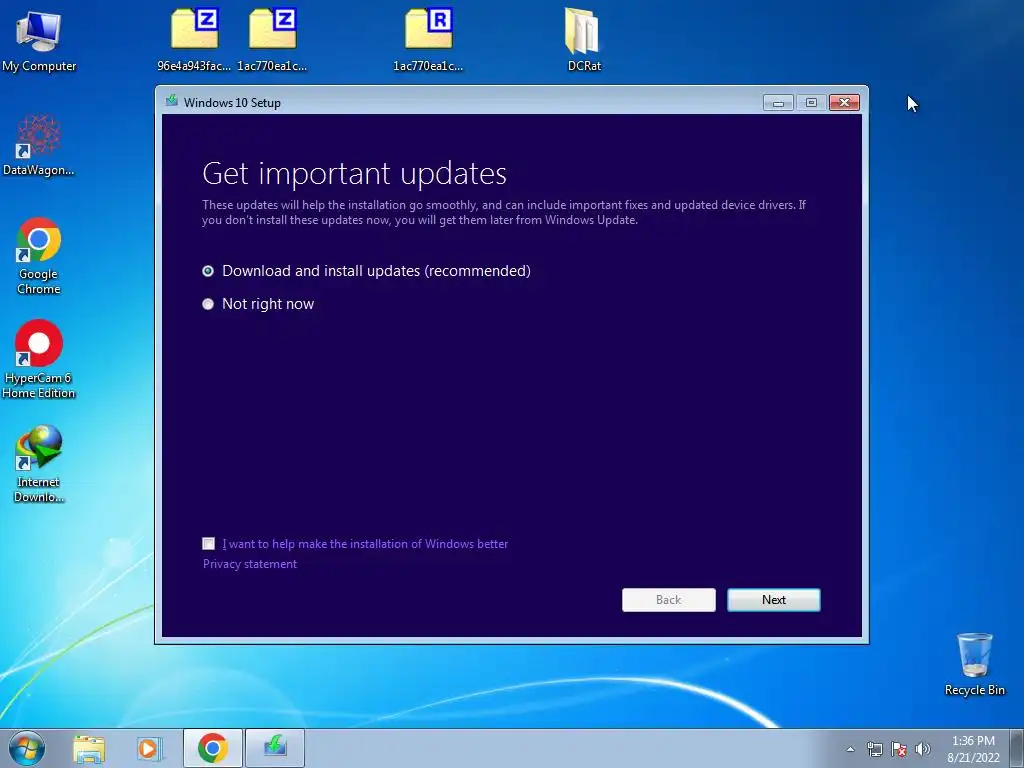Click the Windows 10 Setup title bar icon
The height and width of the screenshot is (768, 1024).
(x=172, y=101)
